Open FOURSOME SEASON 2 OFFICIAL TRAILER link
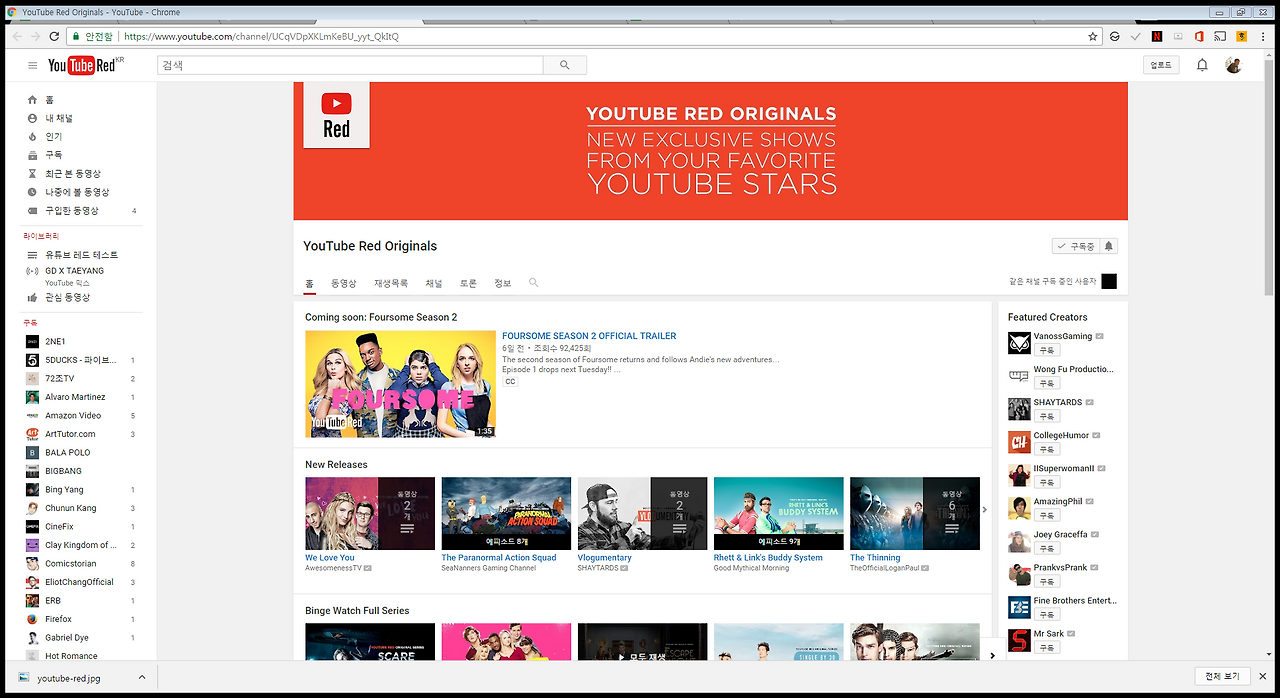Screen dimensions: 1280x698 click(589, 336)
